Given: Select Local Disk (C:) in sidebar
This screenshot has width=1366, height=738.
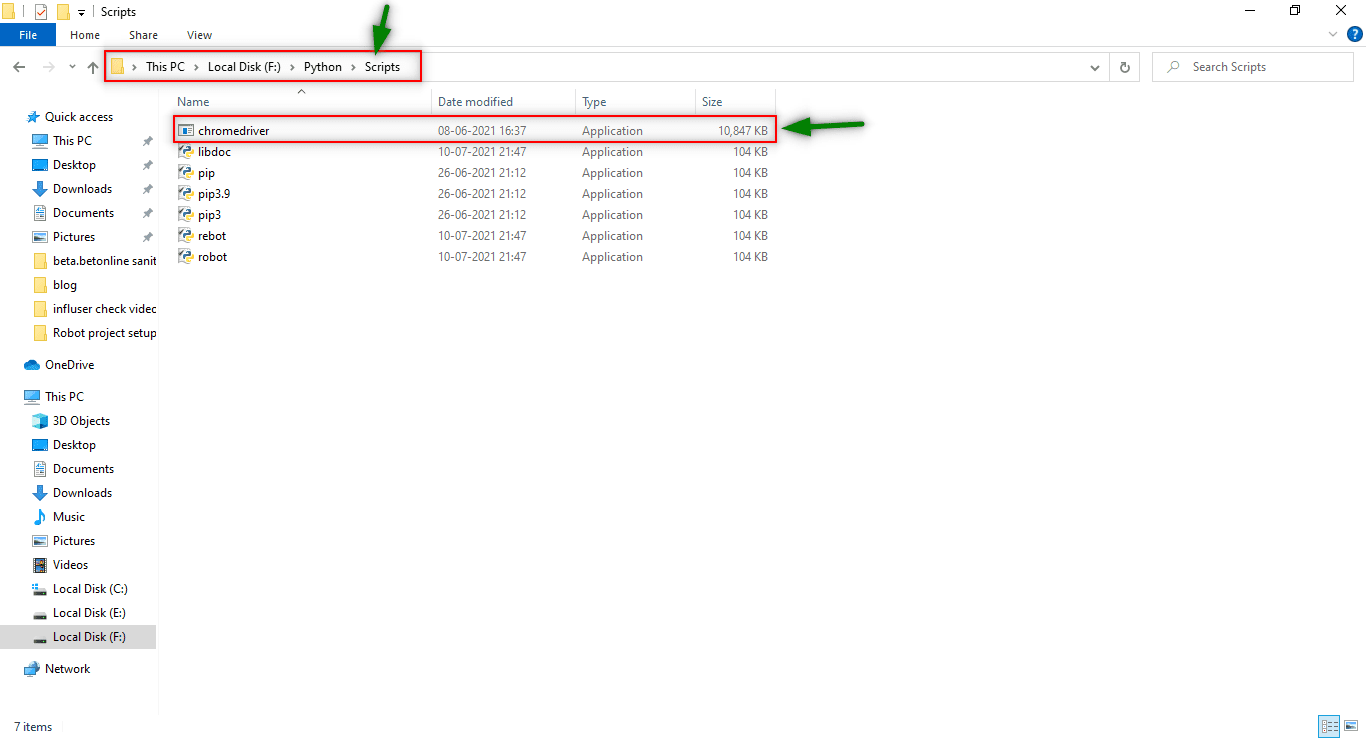Looking at the screenshot, I should 89,589.
